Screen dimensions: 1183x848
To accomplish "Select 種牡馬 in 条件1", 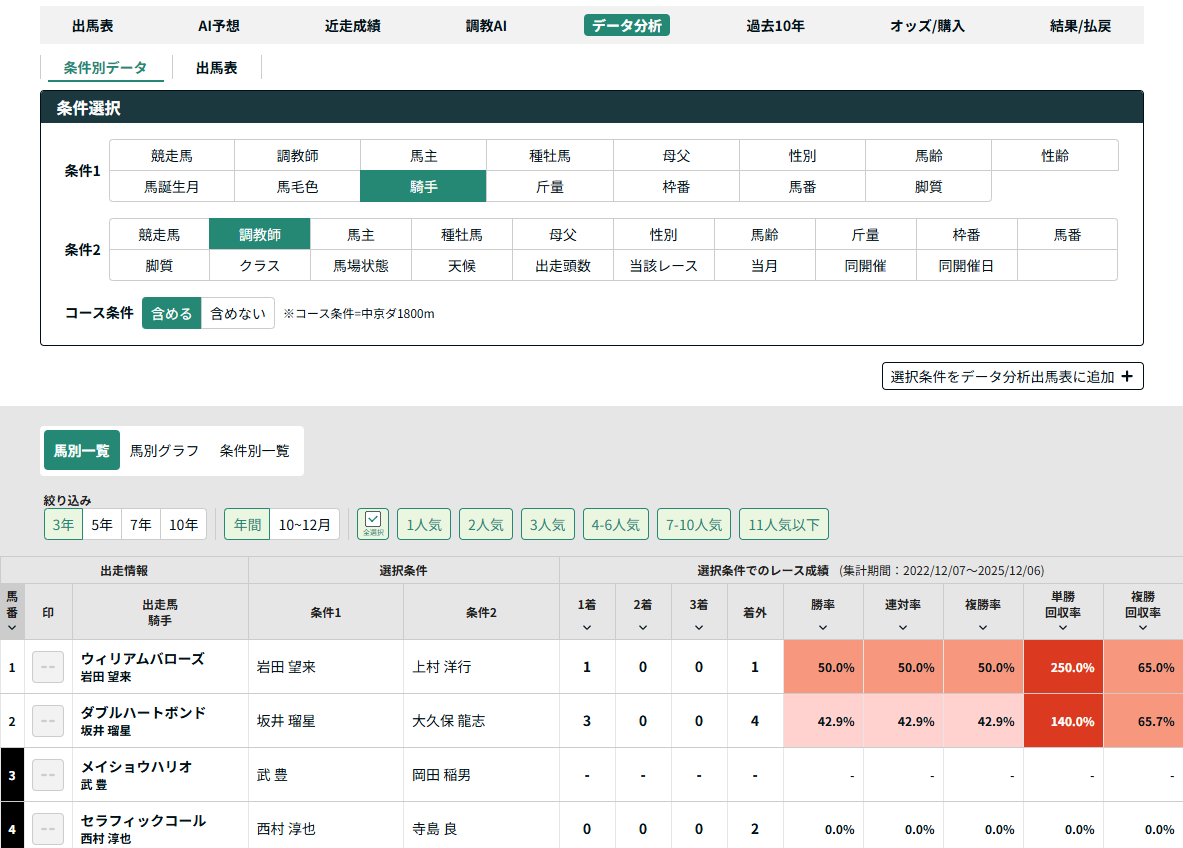I will pyautogui.click(x=550, y=156).
